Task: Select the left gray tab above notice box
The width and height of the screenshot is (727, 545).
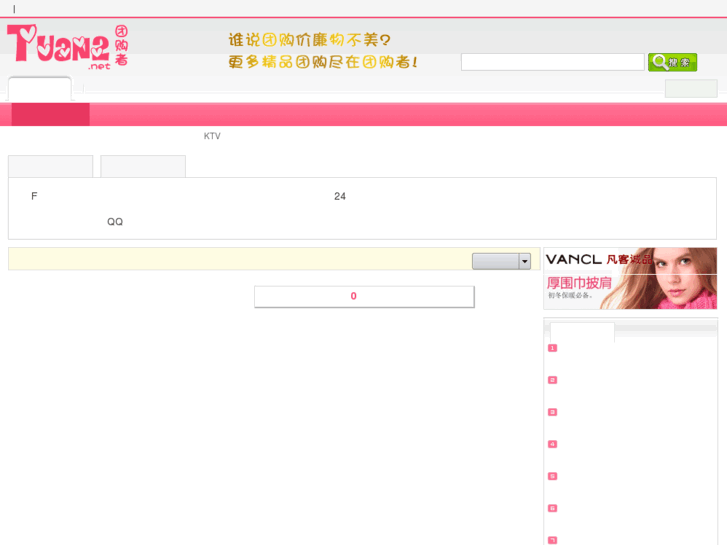Action: [51, 167]
